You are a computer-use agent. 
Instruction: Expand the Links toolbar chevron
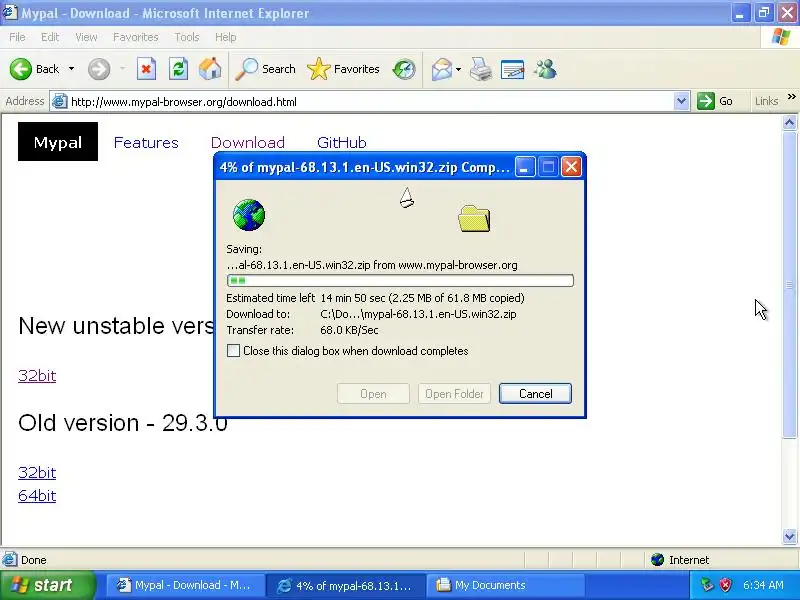pyautogui.click(x=791, y=97)
